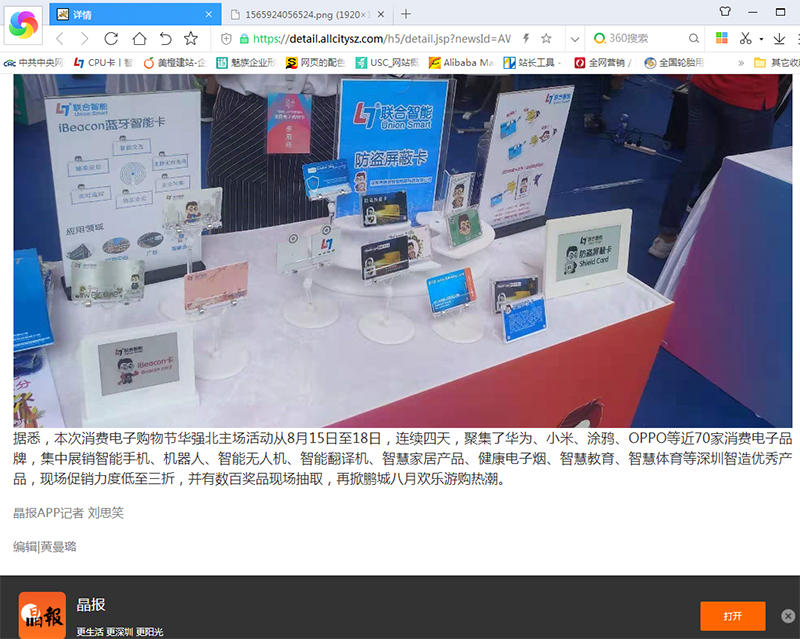Screen dimensions: 800x639
Task: Click the forward navigation arrow
Action: pos(85,38)
